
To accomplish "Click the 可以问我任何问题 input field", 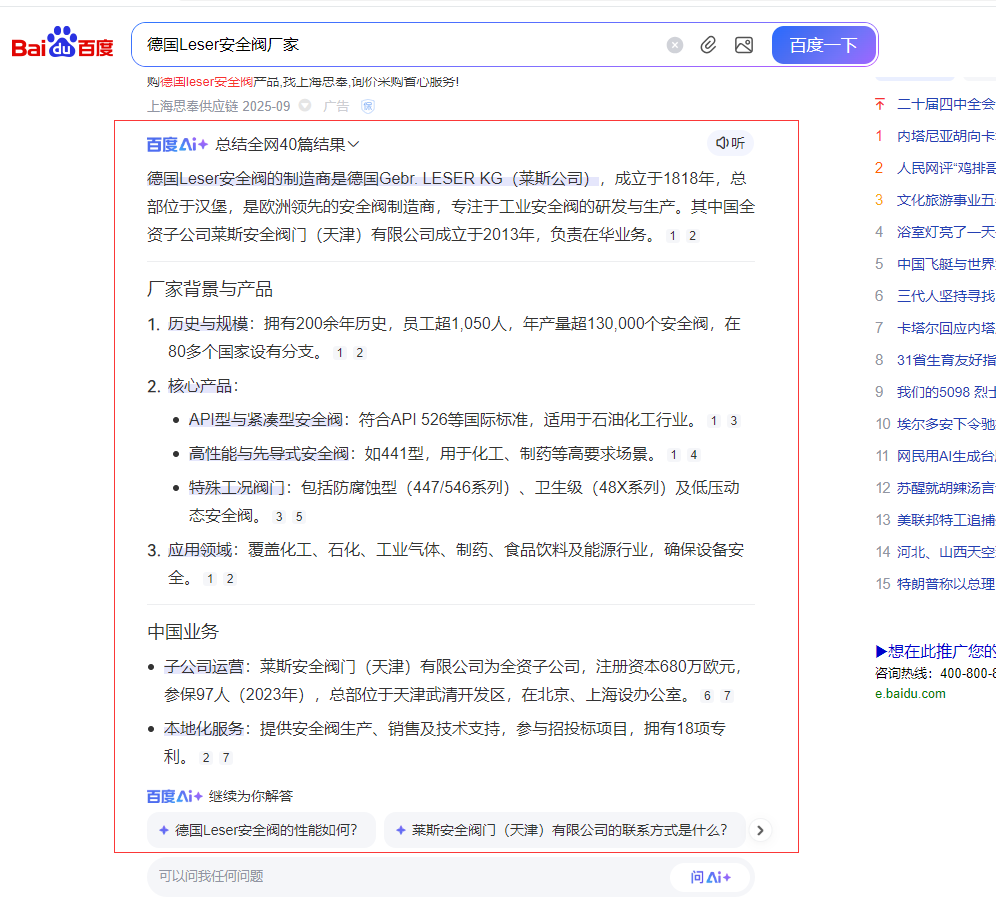I will click(x=400, y=876).
